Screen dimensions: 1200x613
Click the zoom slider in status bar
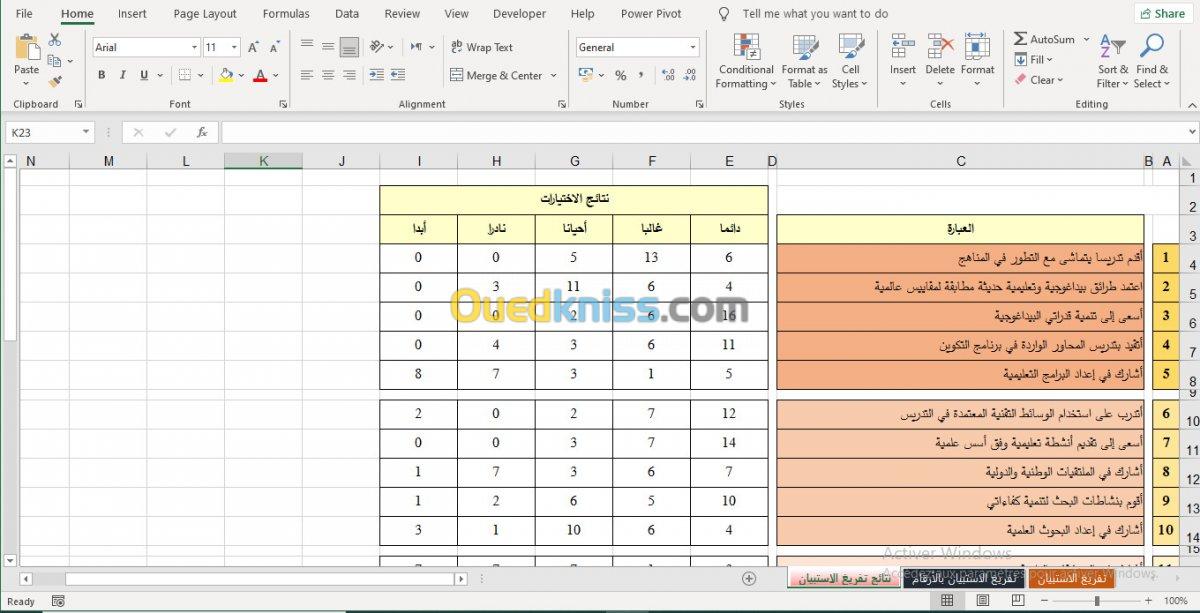[x=1097, y=601]
